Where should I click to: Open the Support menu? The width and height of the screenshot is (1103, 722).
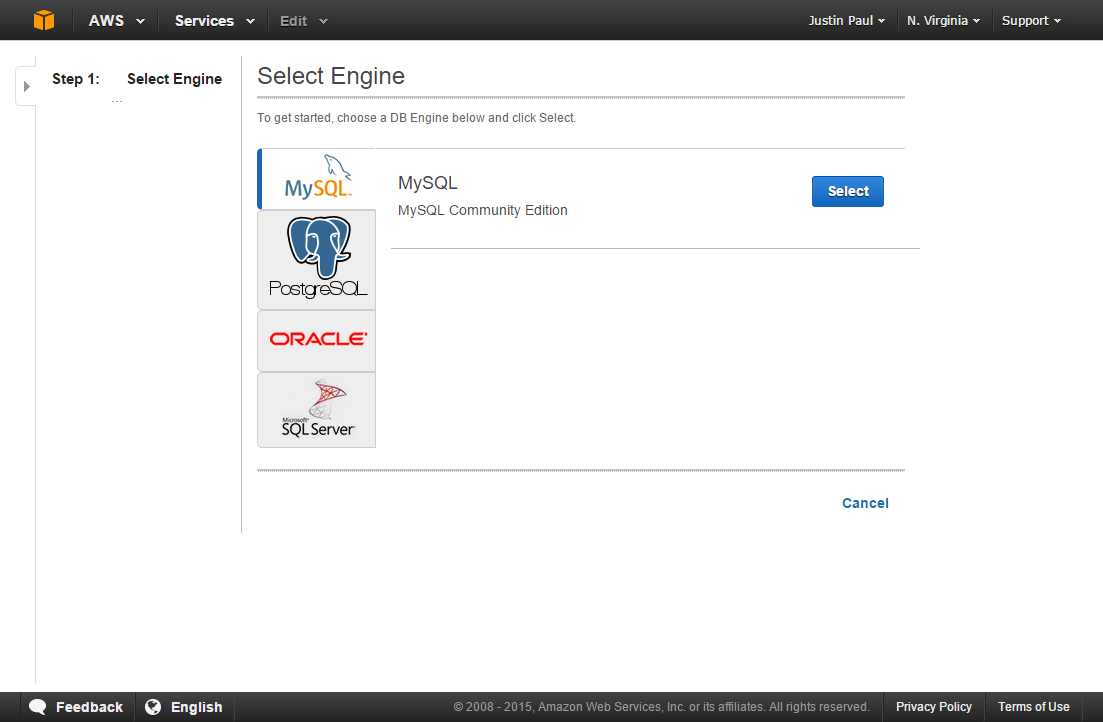[x=1031, y=20]
